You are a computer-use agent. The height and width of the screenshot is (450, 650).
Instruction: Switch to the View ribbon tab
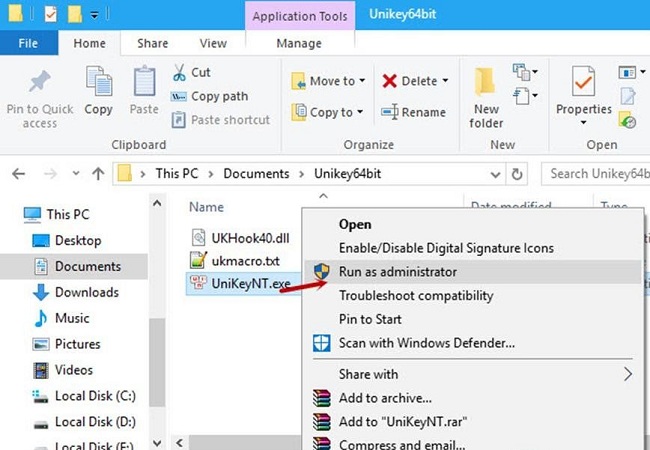[213, 43]
